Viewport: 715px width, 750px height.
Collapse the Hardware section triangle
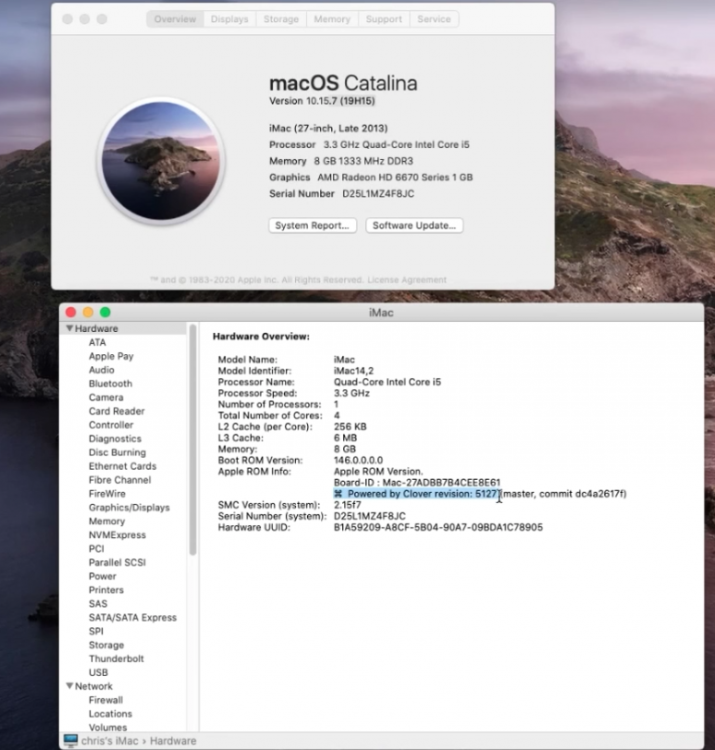[x=70, y=328]
